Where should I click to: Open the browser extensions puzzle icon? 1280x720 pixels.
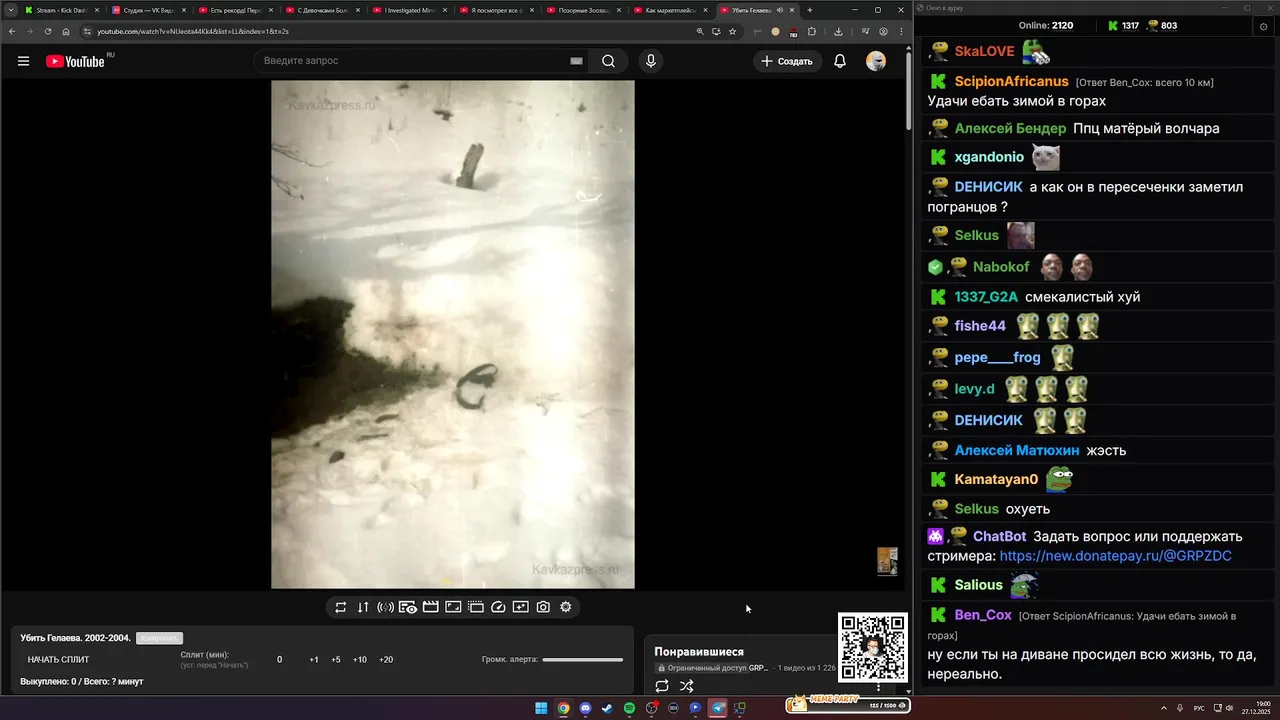[x=812, y=31]
